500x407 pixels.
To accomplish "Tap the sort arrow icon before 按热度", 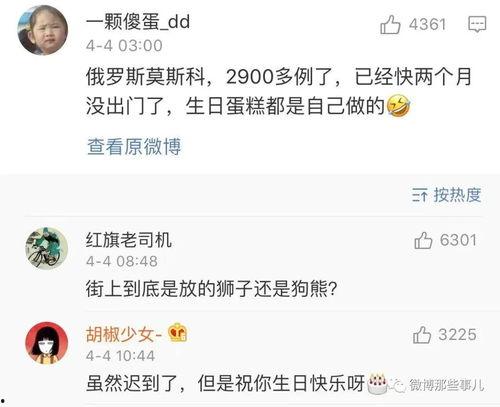I will tap(420, 195).
